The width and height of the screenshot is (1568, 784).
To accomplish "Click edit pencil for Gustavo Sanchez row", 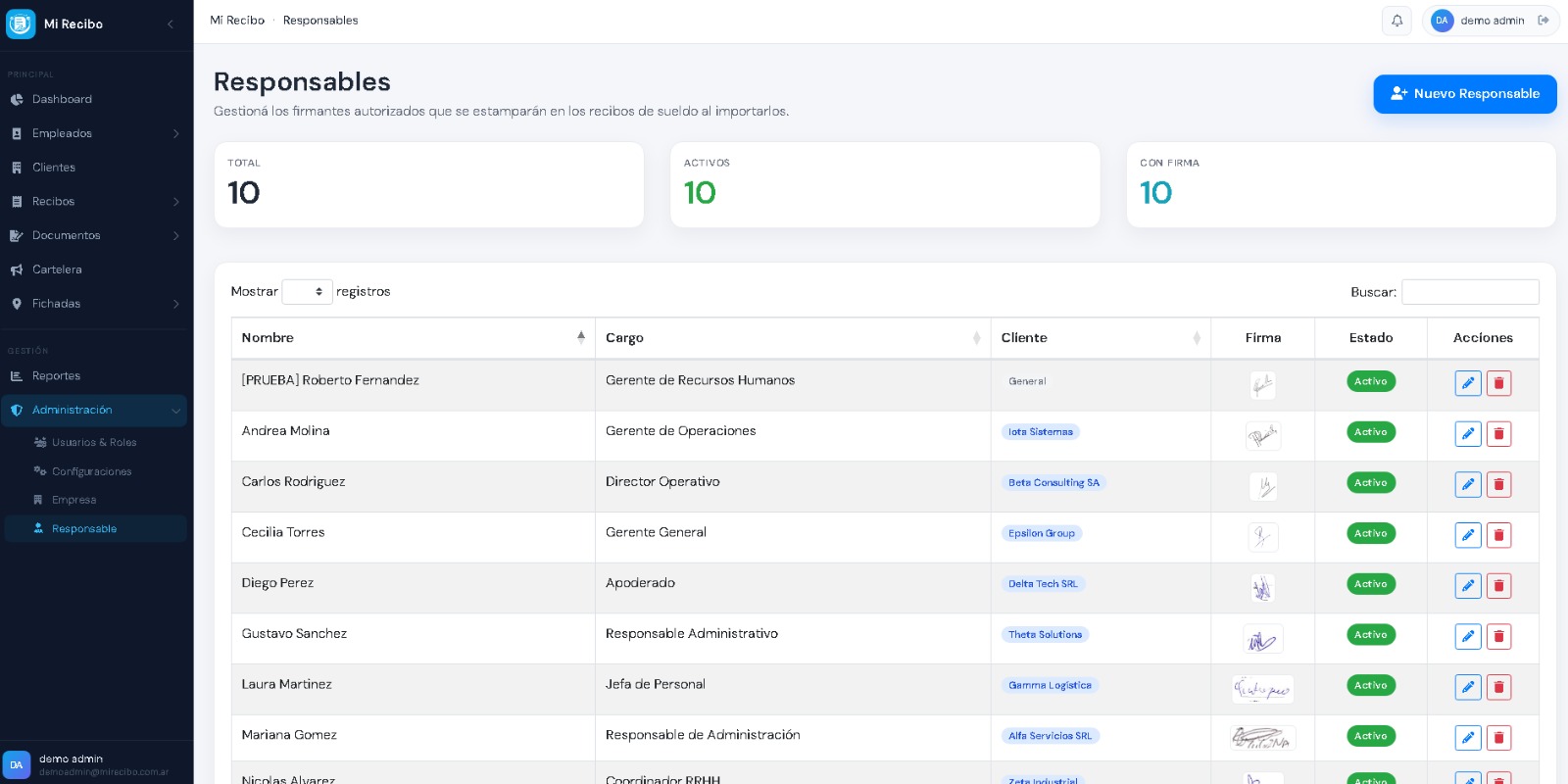I will (x=1467, y=636).
